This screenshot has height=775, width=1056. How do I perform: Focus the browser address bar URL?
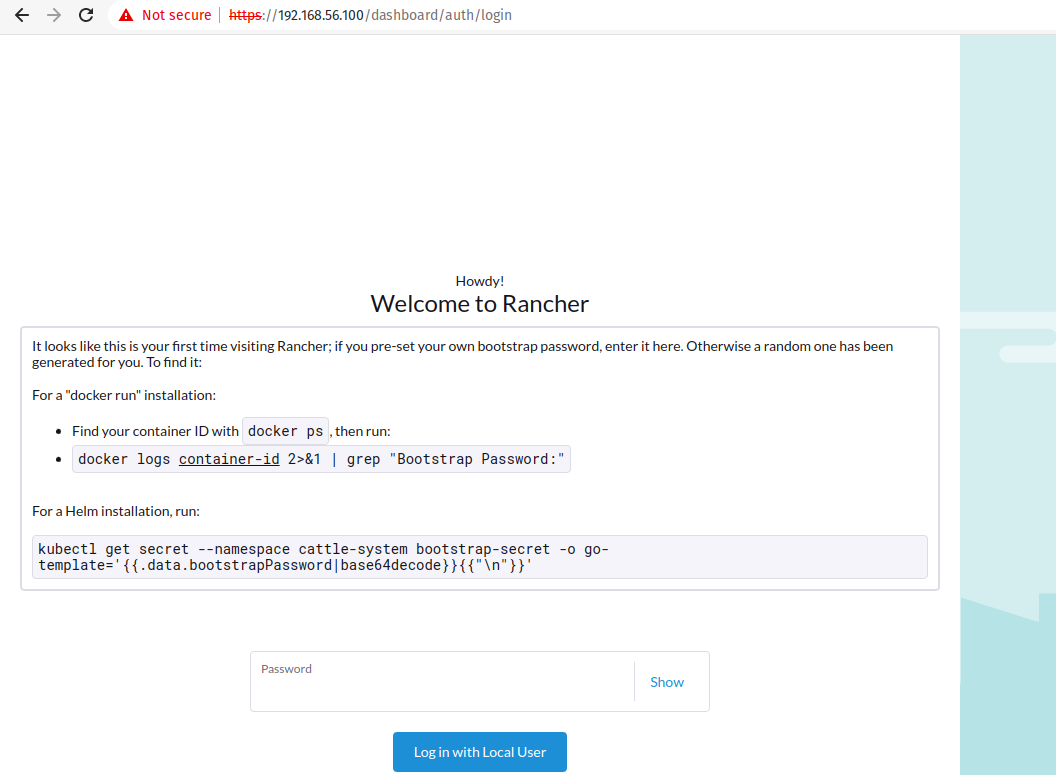370,15
